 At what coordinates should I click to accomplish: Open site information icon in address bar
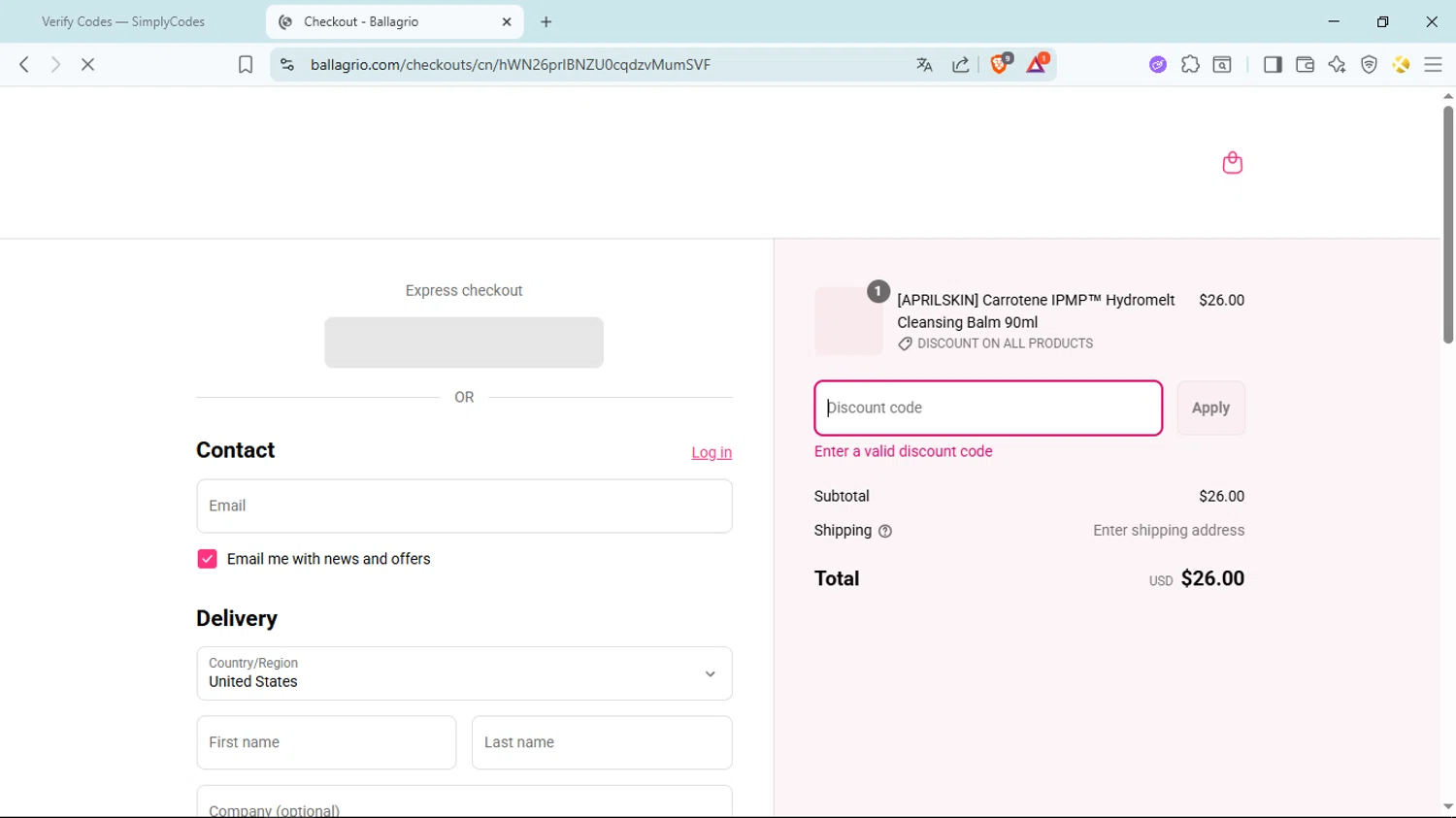pos(287,64)
